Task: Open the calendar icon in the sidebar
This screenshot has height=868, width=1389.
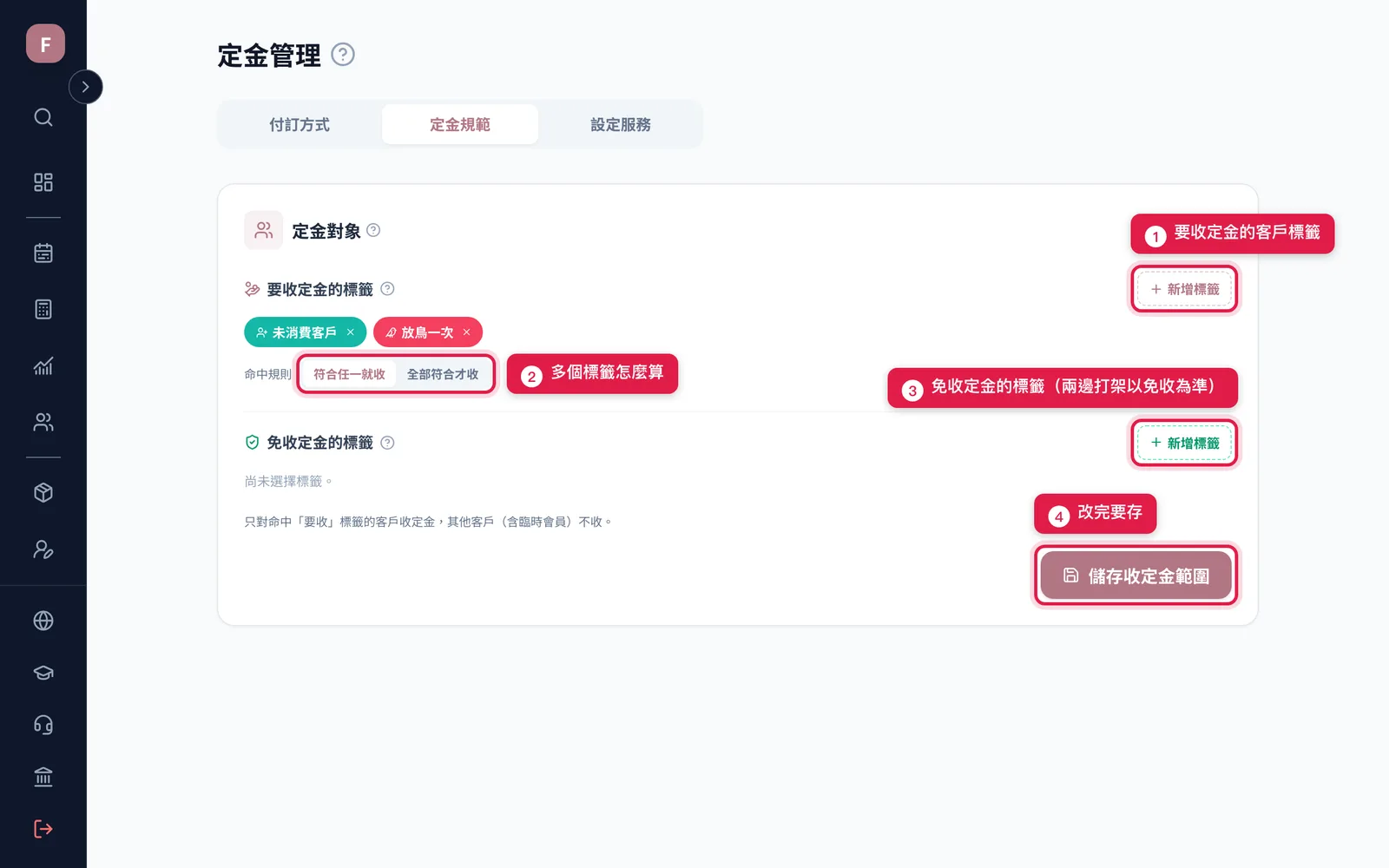Action: [43, 253]
